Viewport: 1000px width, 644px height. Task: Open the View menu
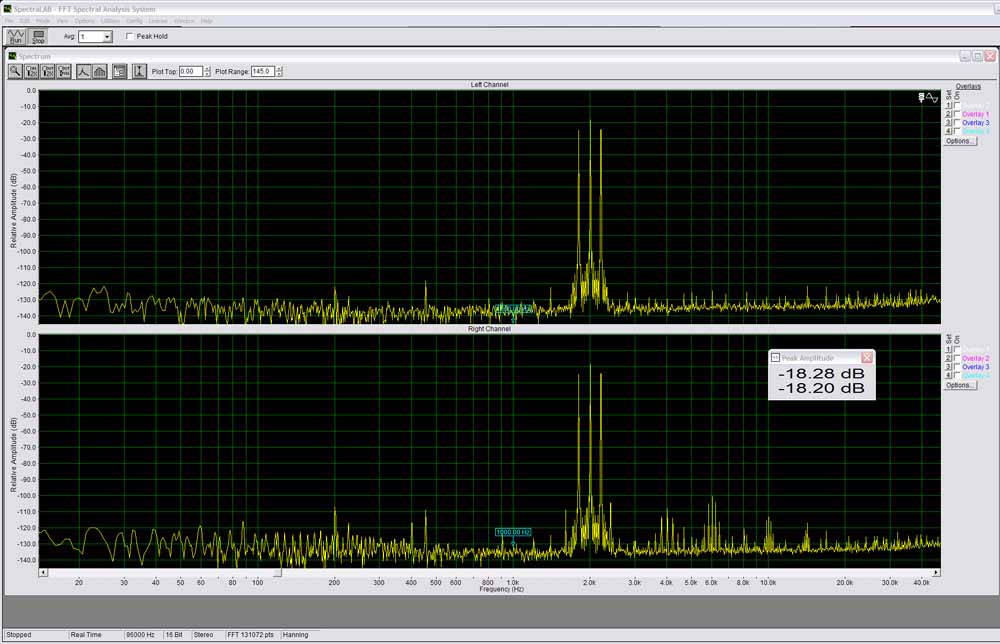click(62, 21)
